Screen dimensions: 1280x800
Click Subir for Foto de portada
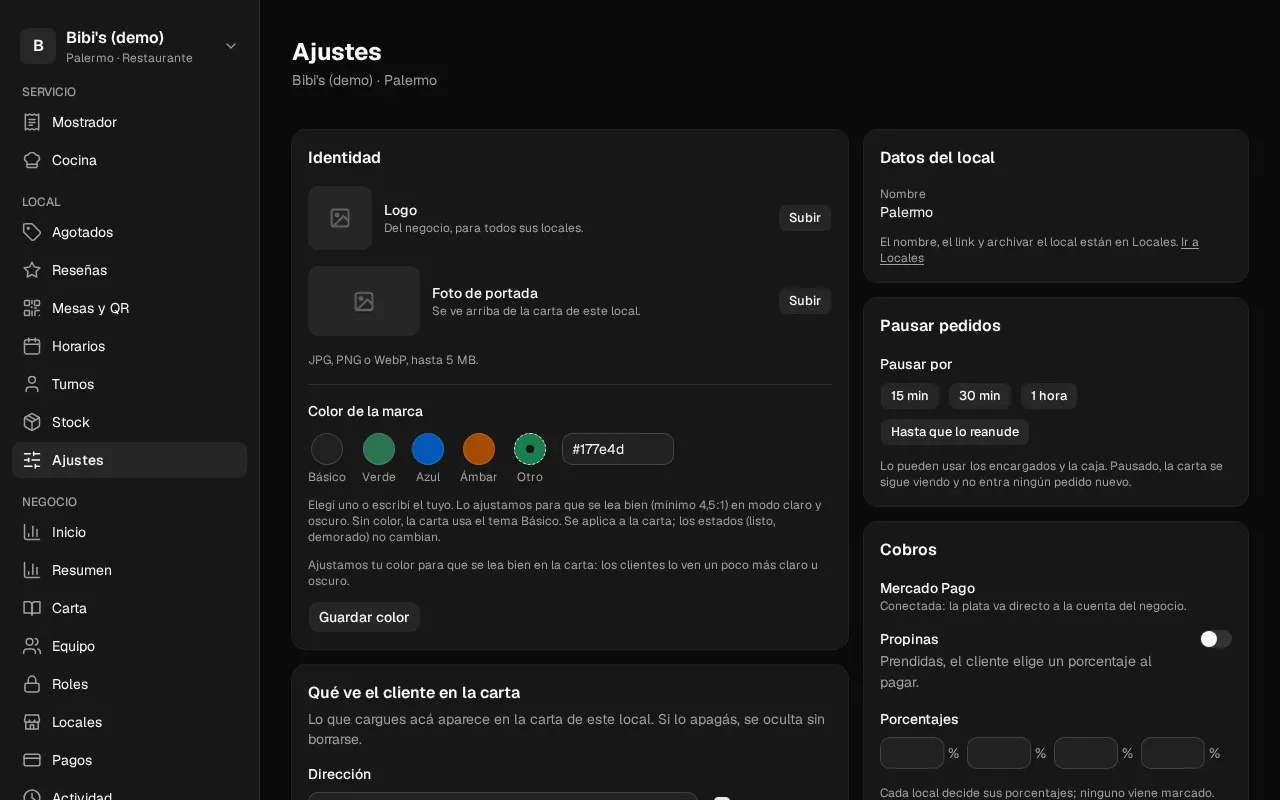pos(805,301)
